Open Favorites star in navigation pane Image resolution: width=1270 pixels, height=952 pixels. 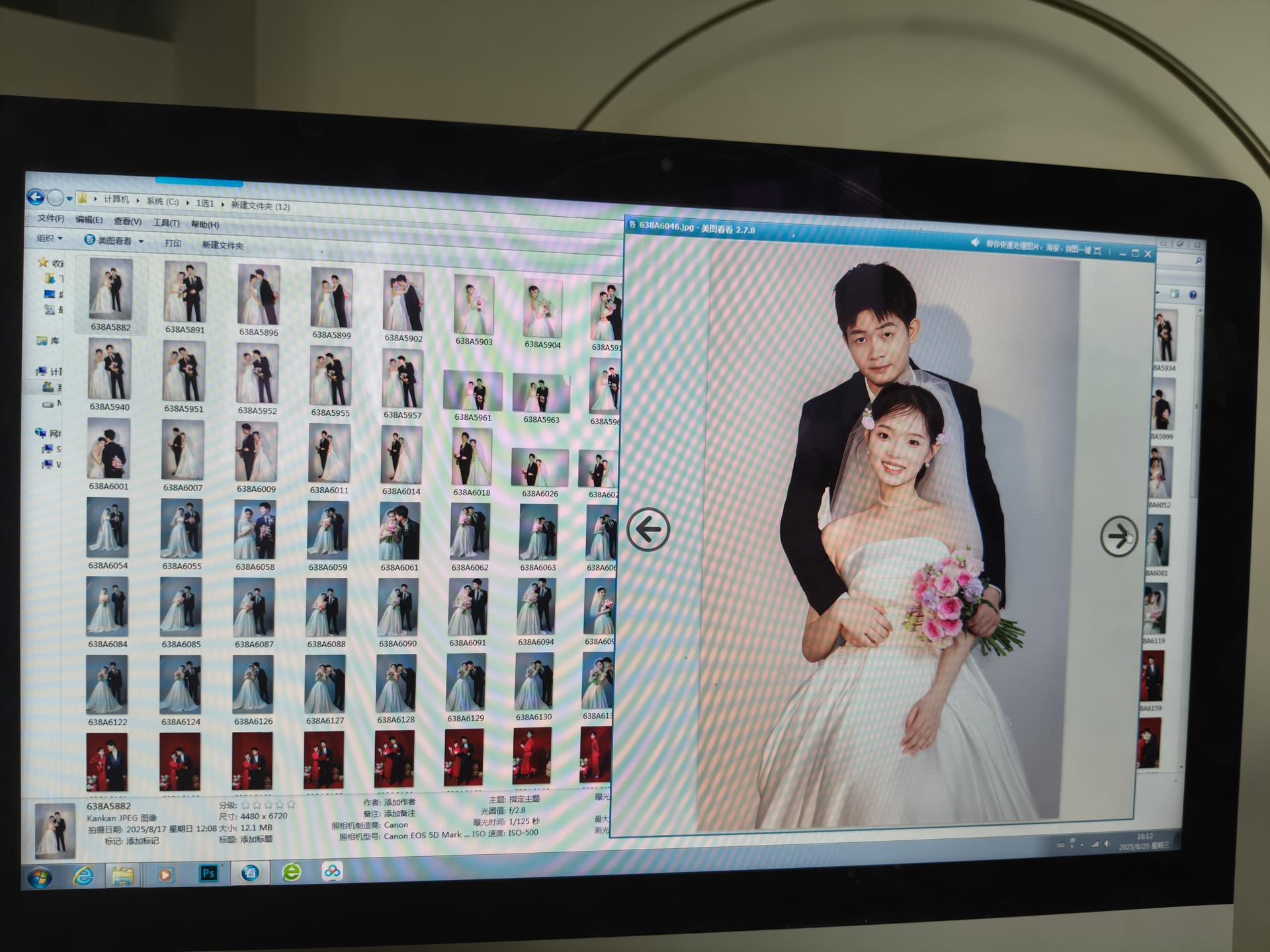pos(43,262)
